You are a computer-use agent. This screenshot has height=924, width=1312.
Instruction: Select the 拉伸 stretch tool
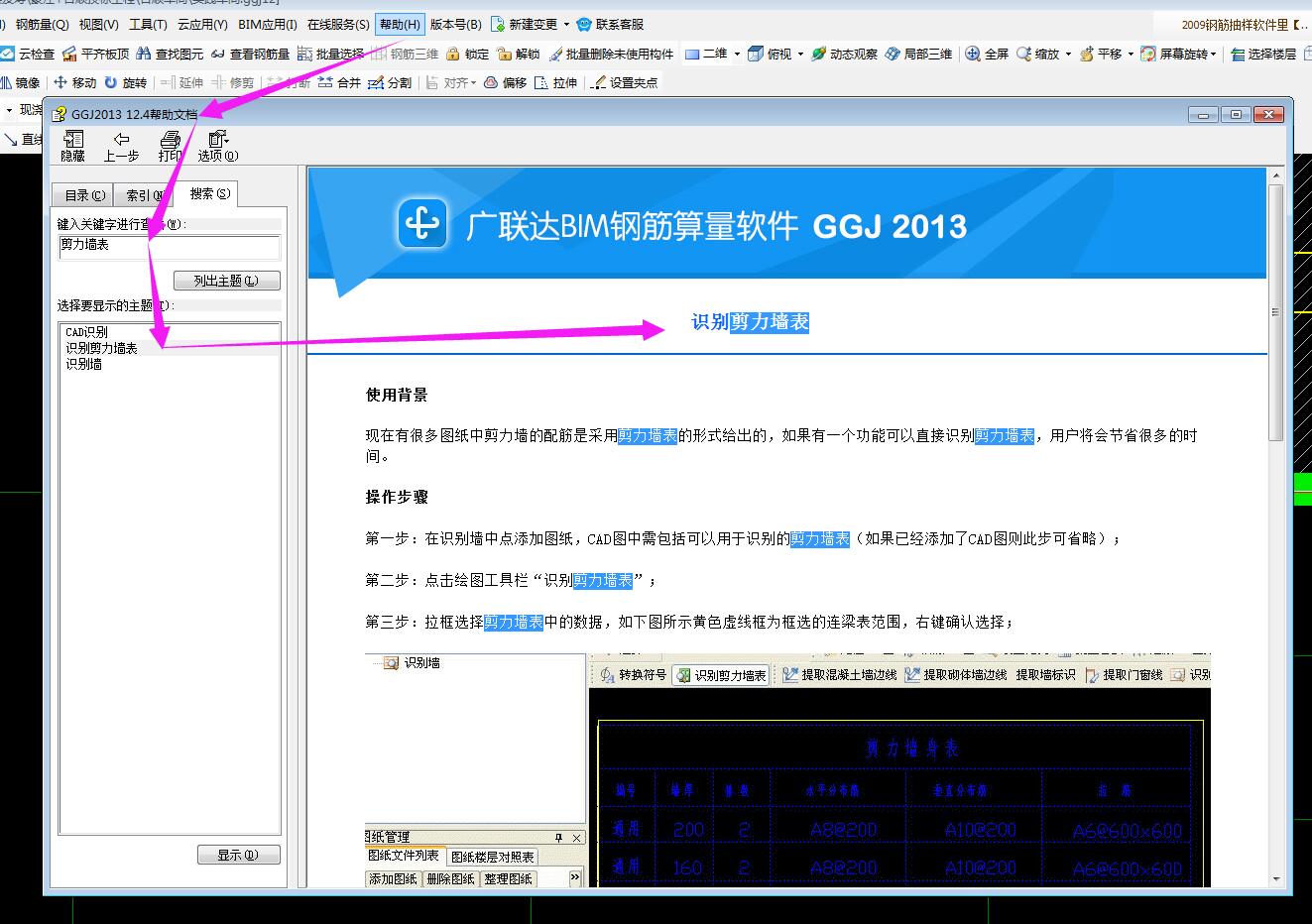click(x=555, y=83)
